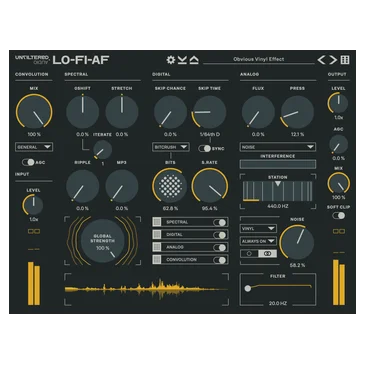Screen dimensions: 365x365
Task: Click the output channel link icon
Action: [339, 231]
